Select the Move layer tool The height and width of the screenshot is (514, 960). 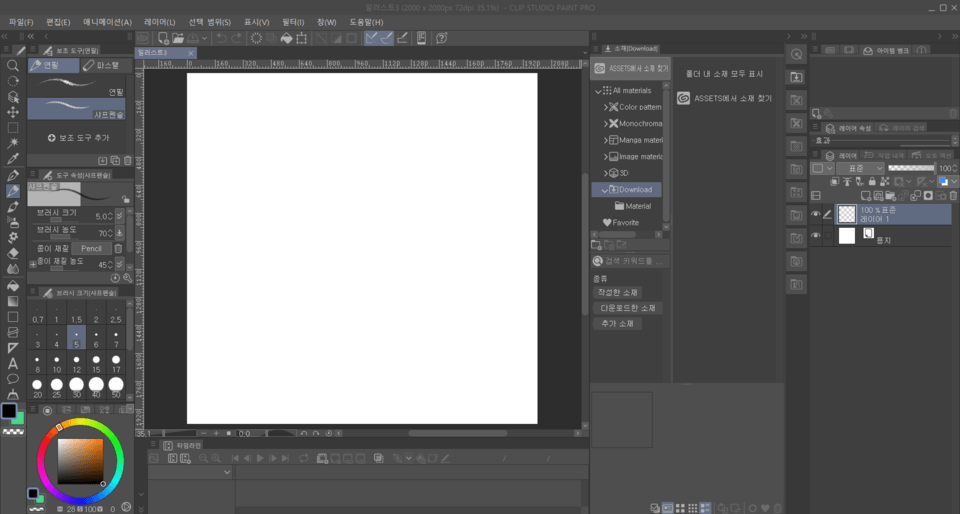12,112
